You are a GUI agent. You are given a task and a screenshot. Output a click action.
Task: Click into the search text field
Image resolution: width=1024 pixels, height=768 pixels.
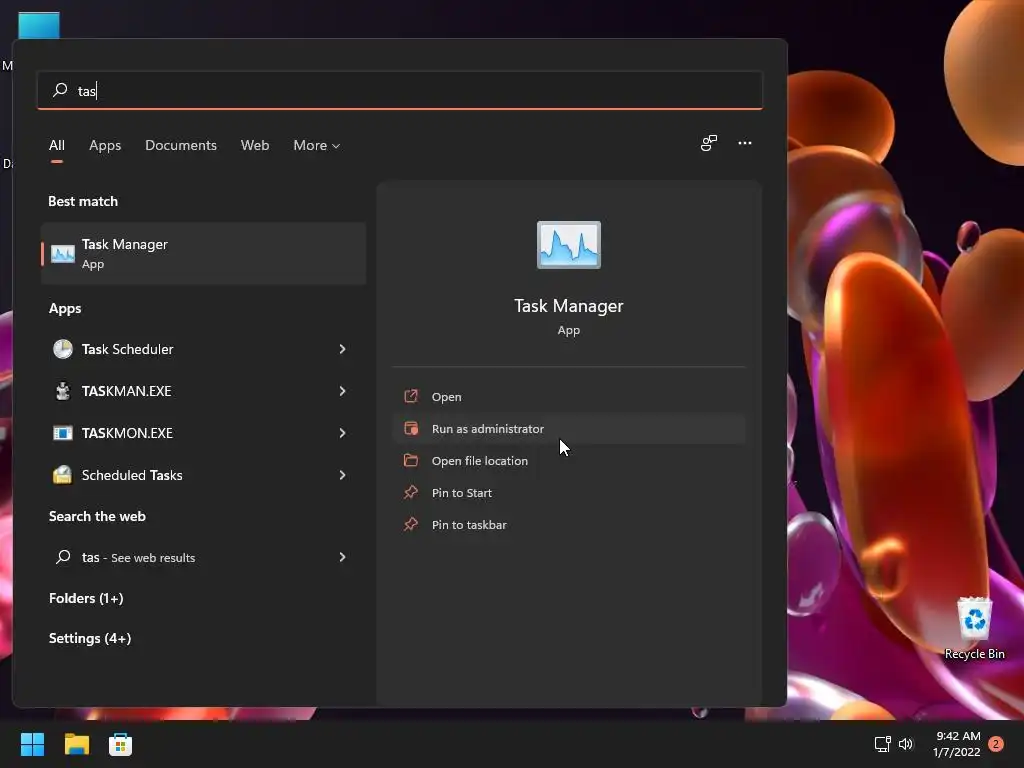400,90
